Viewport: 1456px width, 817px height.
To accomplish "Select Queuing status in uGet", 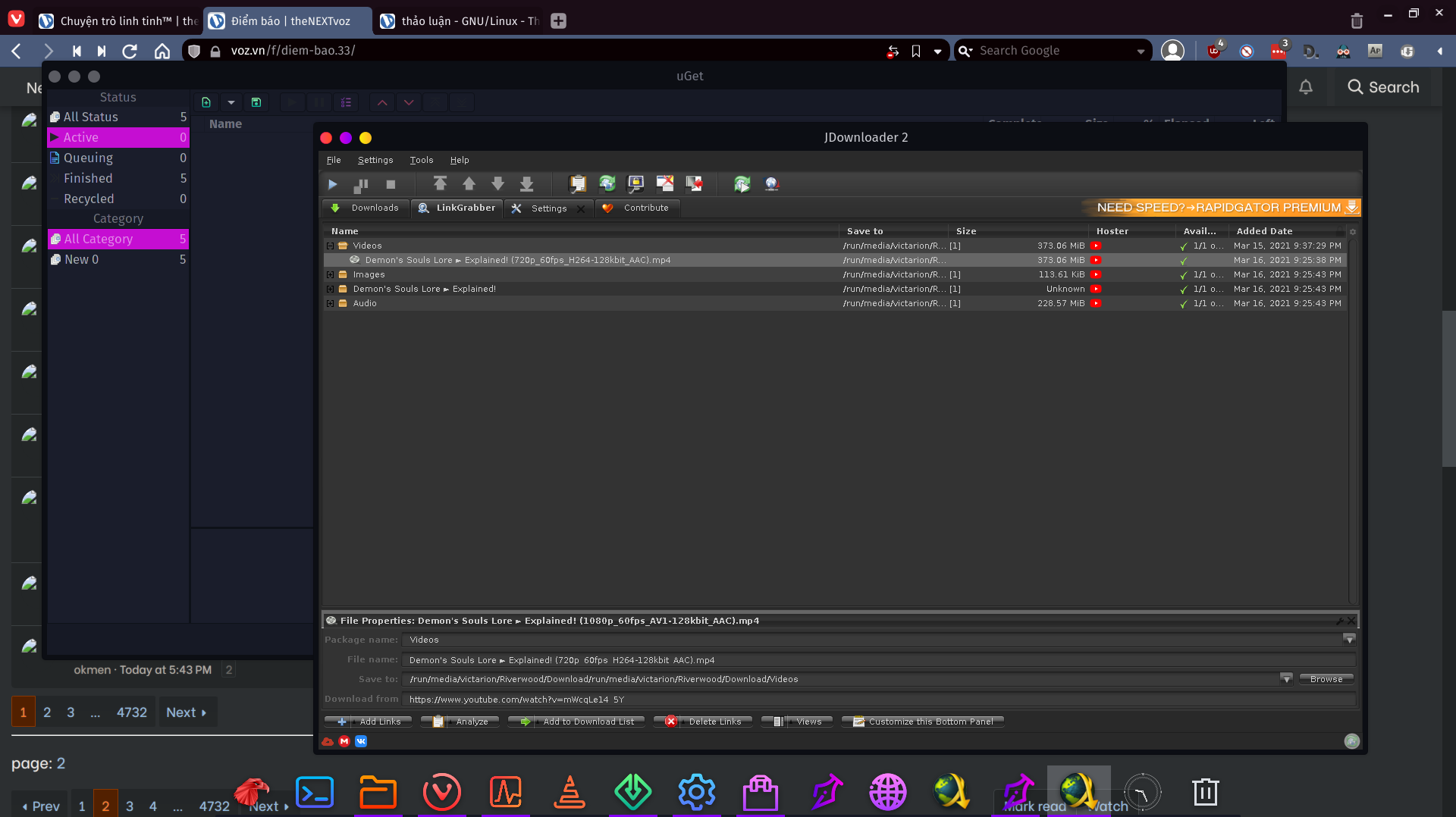I will (118, 158).
